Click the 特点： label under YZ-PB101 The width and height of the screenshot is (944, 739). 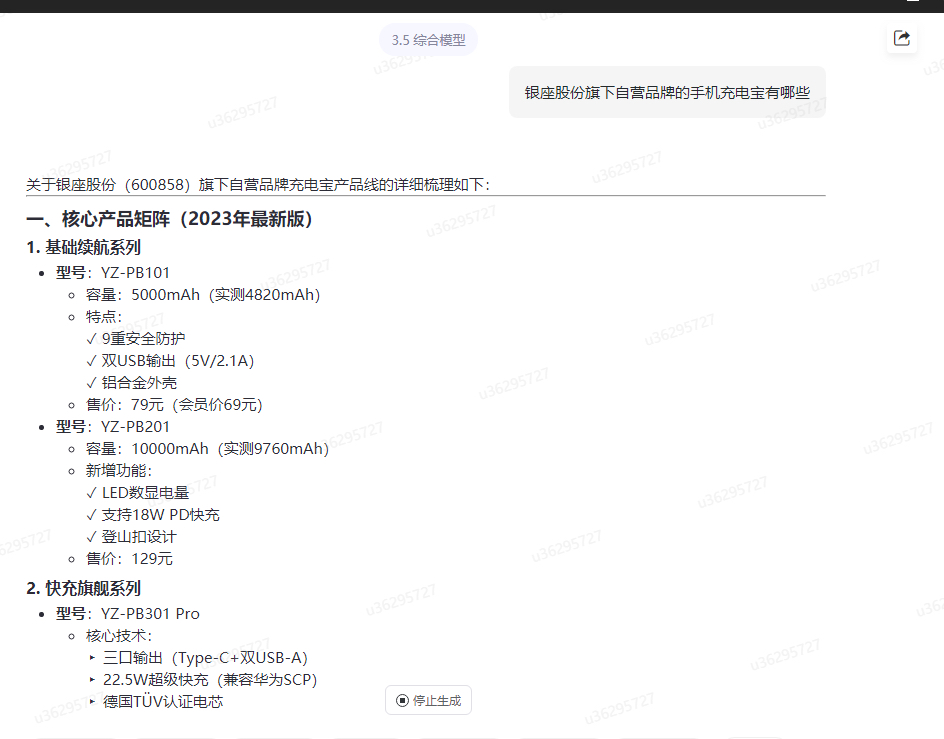pyautogui.click(x=104, y=317)
